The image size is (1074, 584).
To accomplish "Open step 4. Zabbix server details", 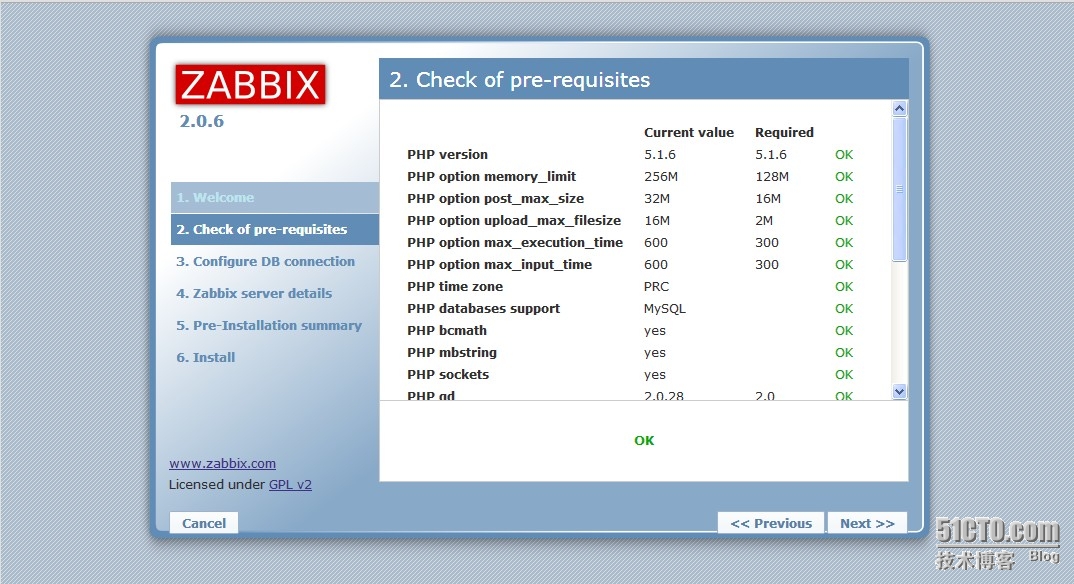I will click(254, 294).
